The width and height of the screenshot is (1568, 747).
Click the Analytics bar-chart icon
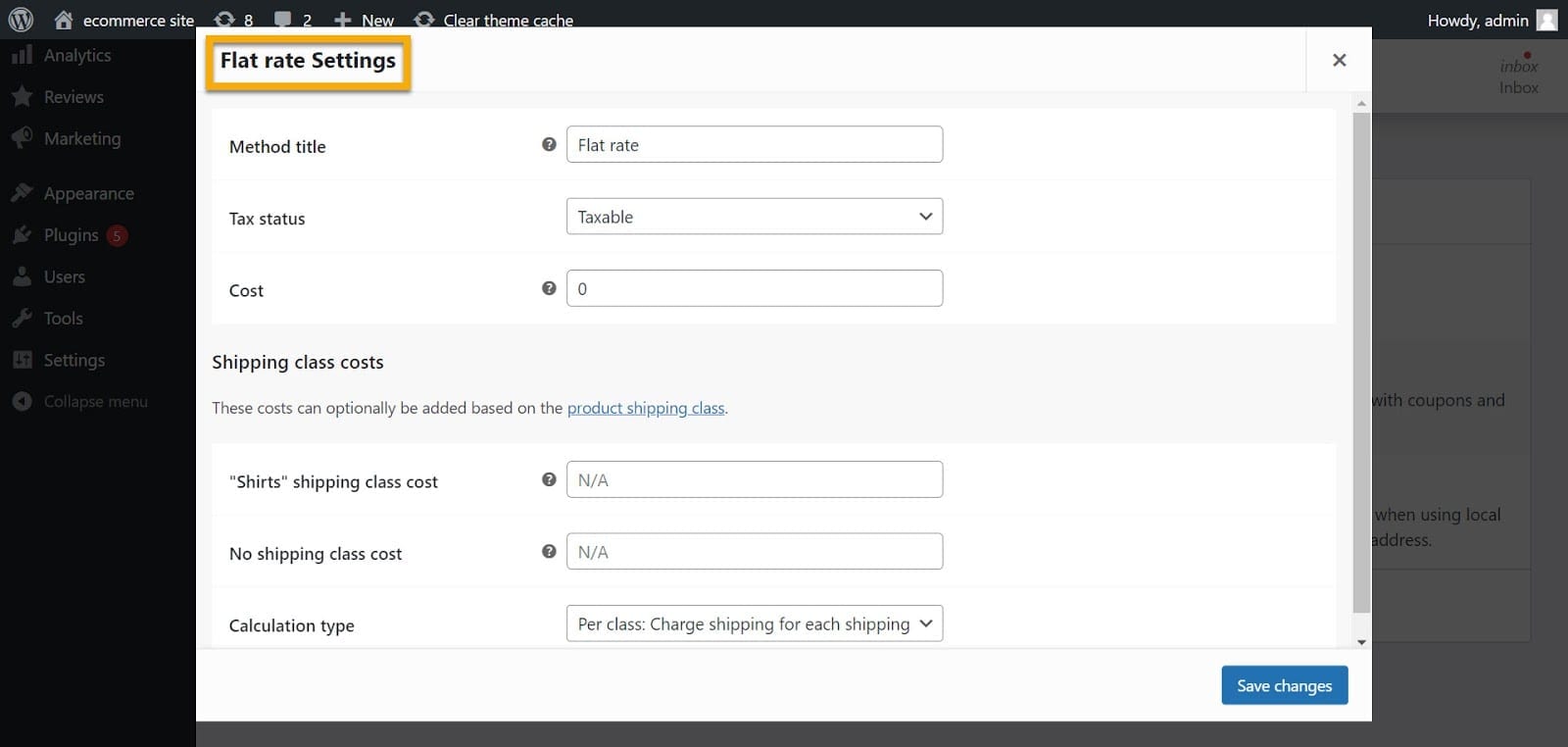point(22,55)
